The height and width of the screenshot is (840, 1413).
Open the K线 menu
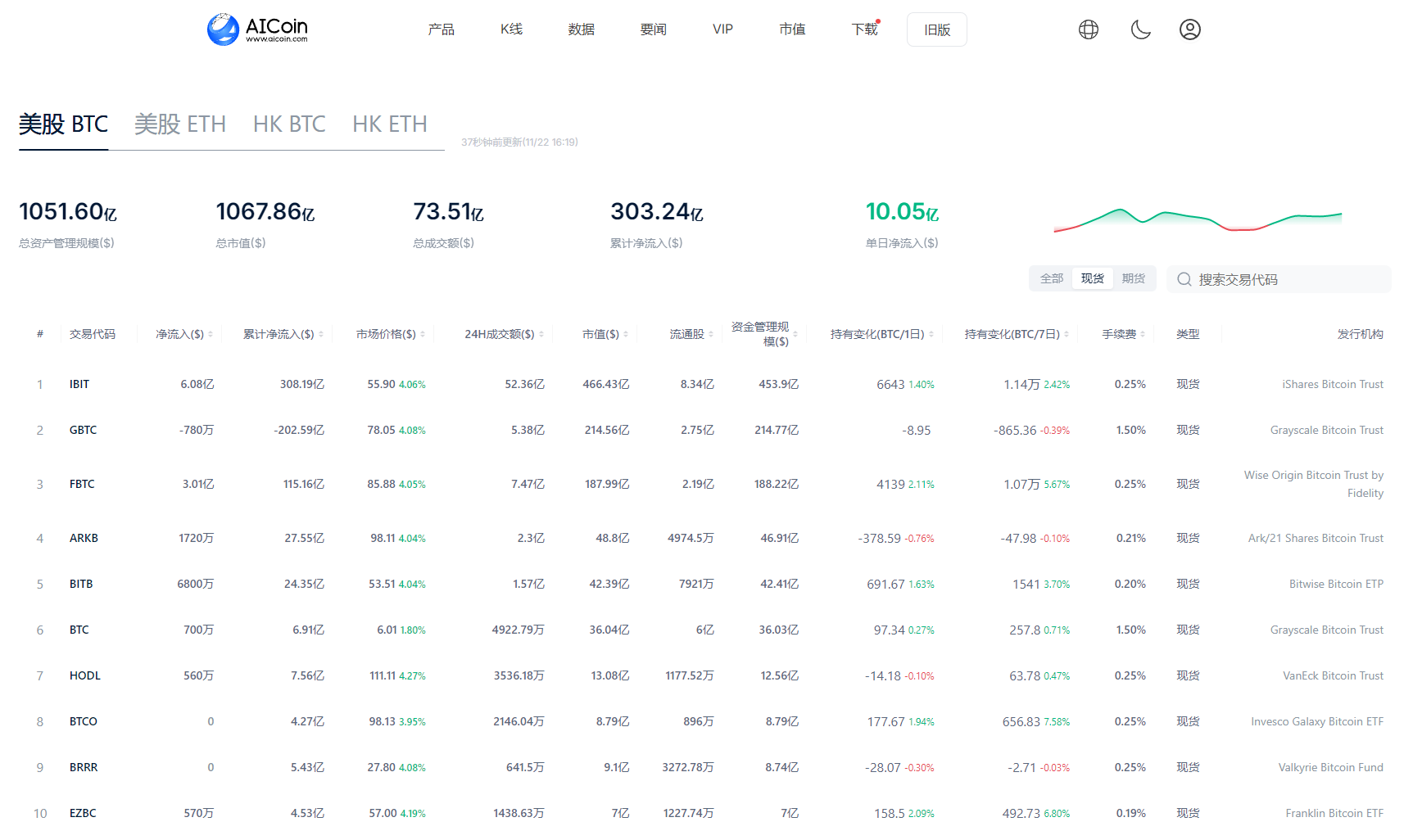(x=511, y=29)
